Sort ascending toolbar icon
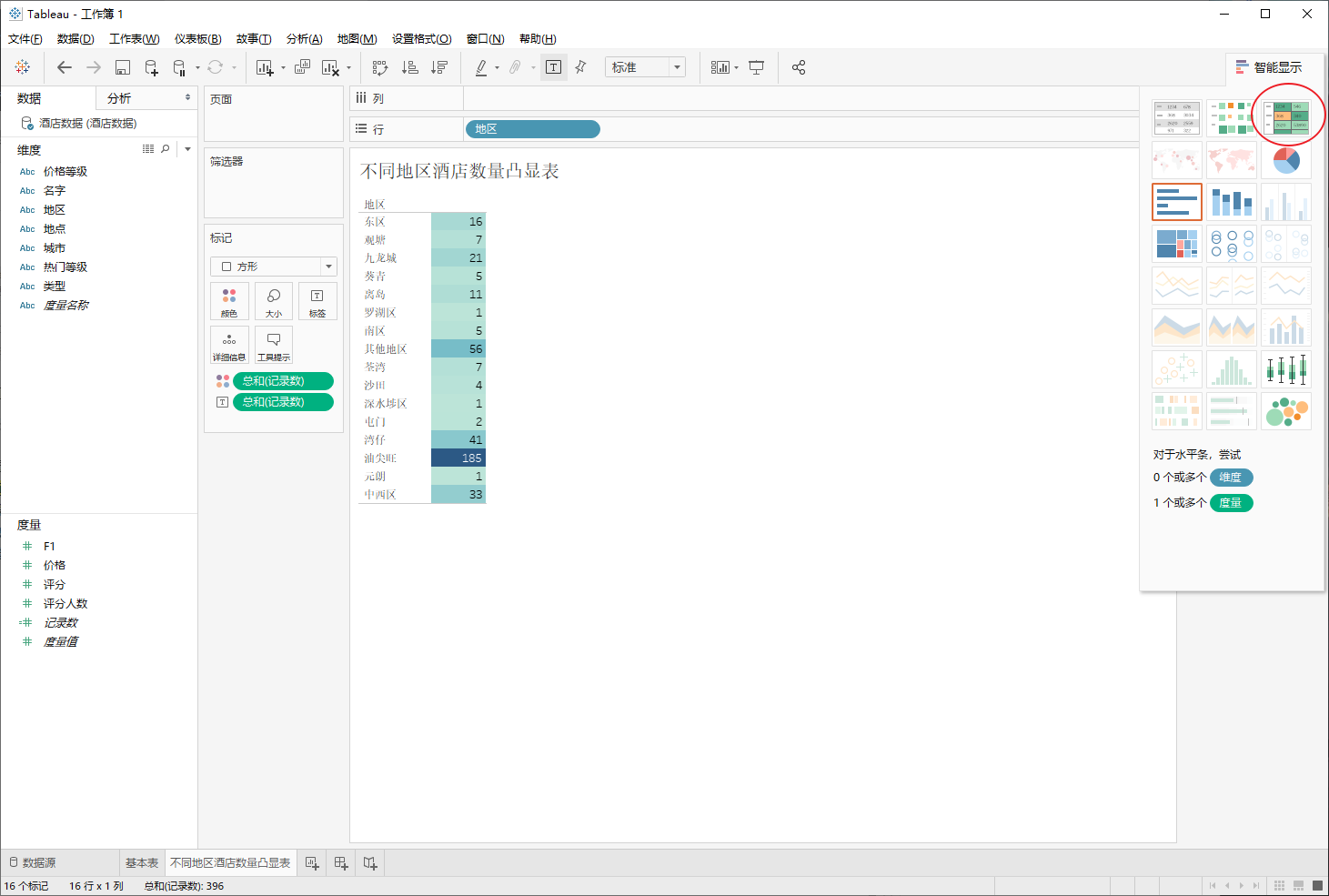Screen dimensions: 1329x896 click(x=410, y=67)
